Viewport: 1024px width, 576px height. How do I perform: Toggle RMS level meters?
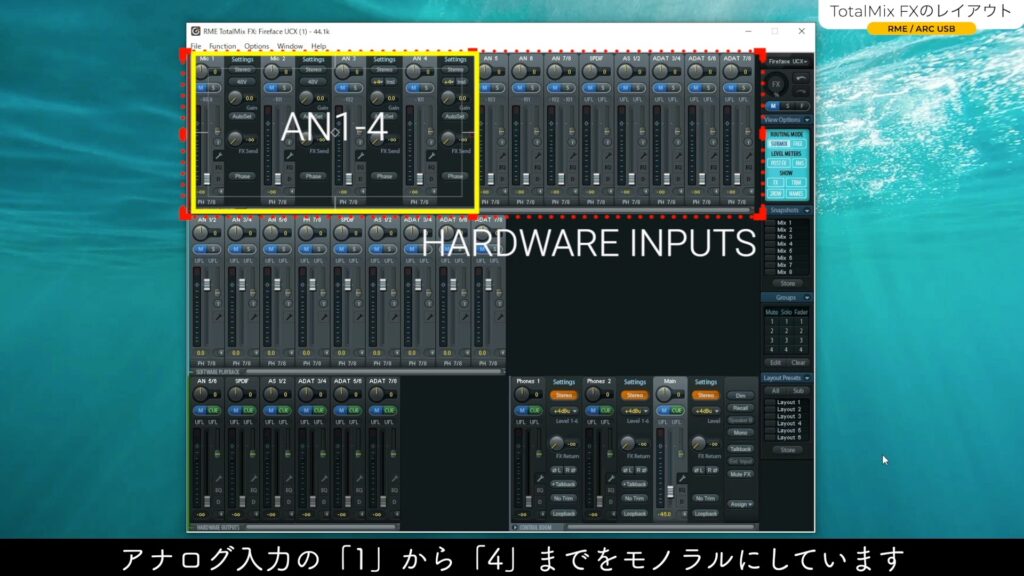coord(799,163)
